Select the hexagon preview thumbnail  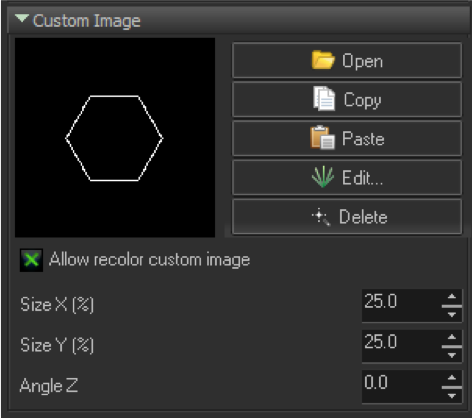click(115, 137)
